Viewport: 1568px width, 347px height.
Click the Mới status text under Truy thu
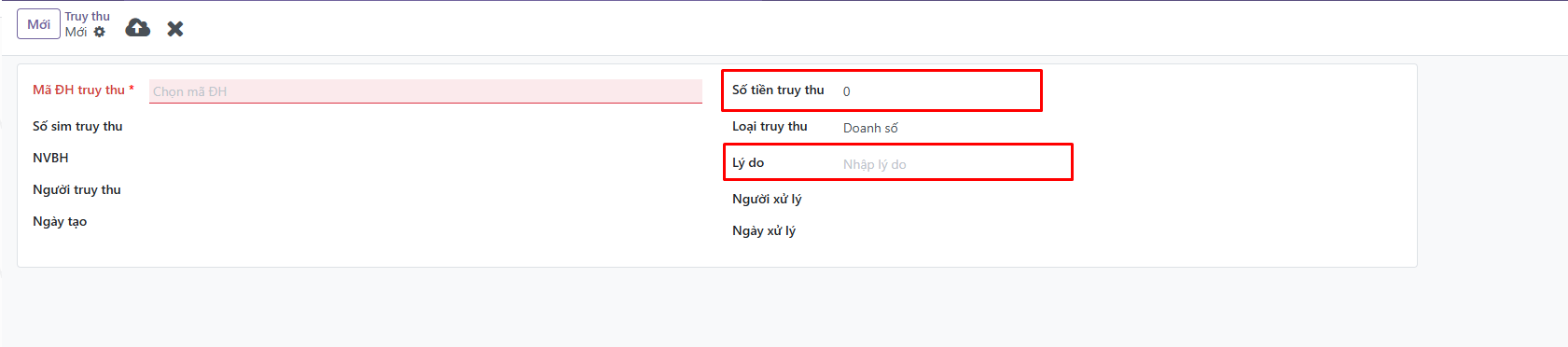coord(76,32)
